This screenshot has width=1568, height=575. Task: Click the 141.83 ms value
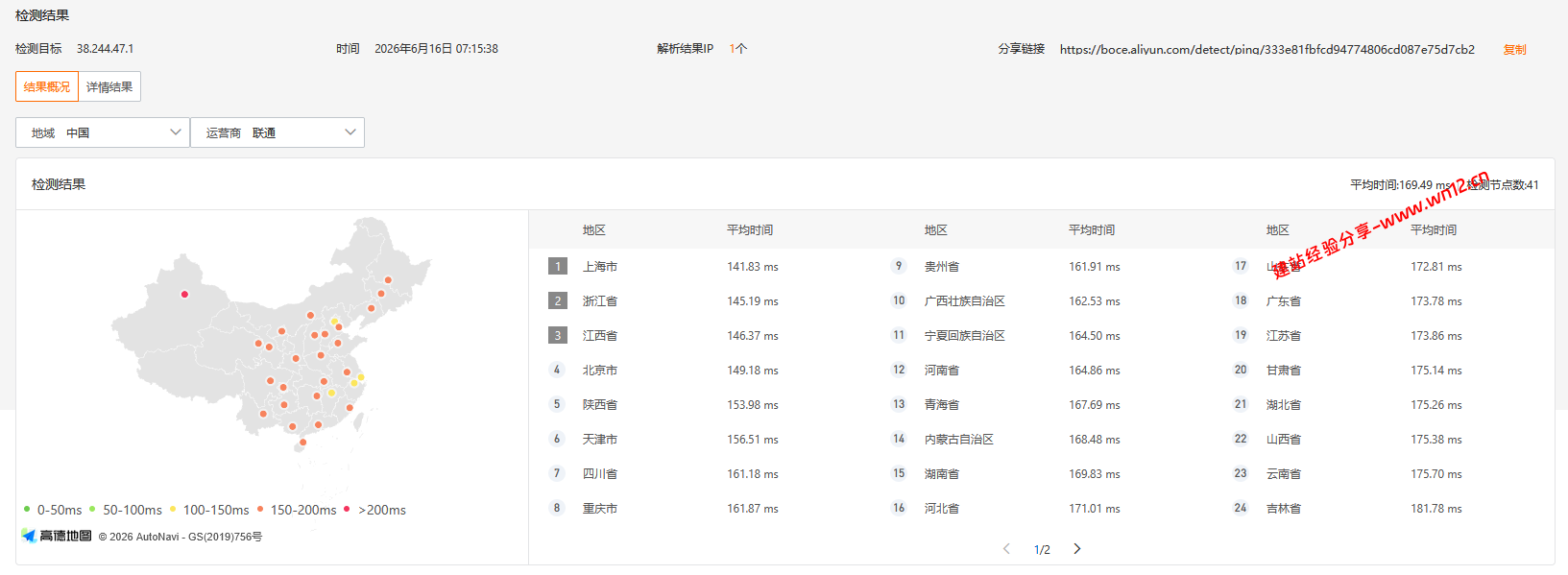pyautogui.click(x=753, y=267)
